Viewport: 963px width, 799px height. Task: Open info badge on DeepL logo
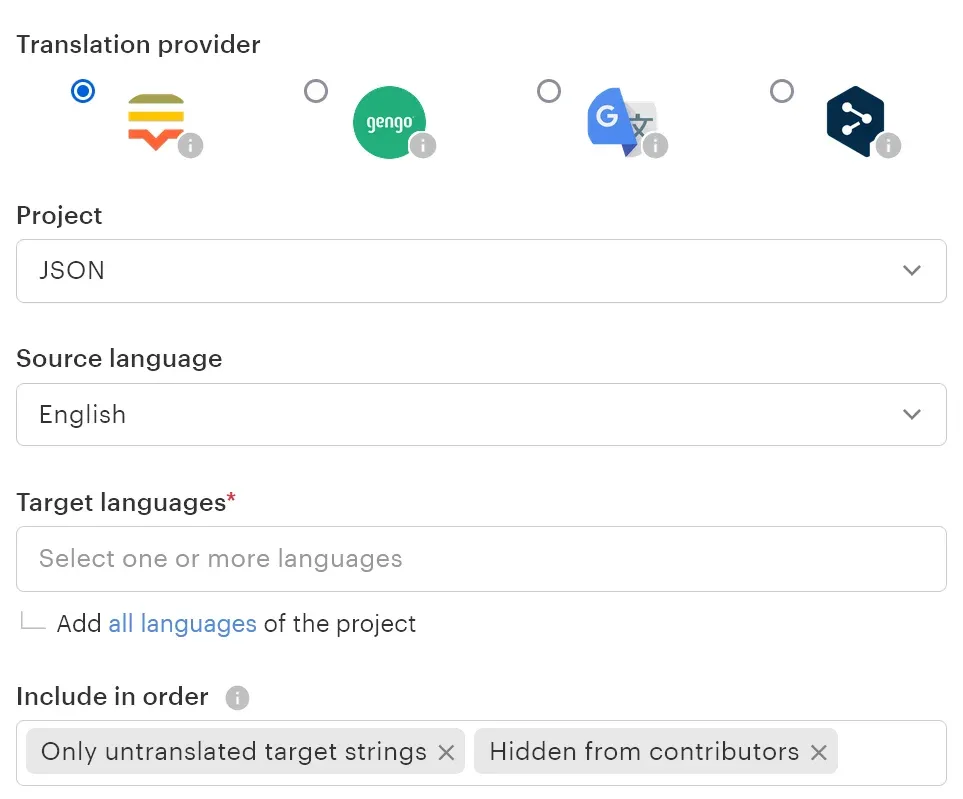coord(888,146)
